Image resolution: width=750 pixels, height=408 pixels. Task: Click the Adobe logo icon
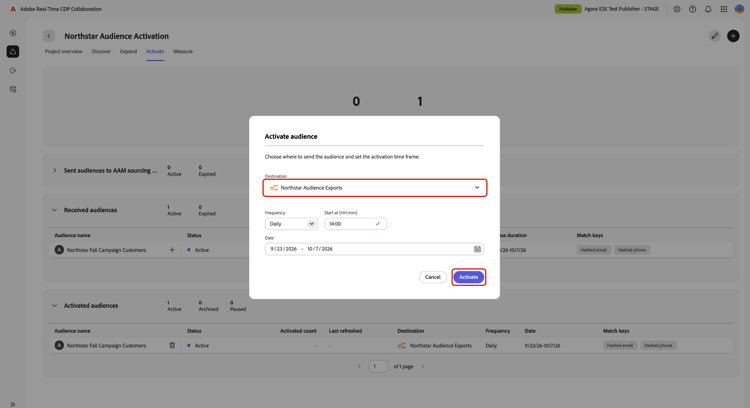tap(13, 9)
